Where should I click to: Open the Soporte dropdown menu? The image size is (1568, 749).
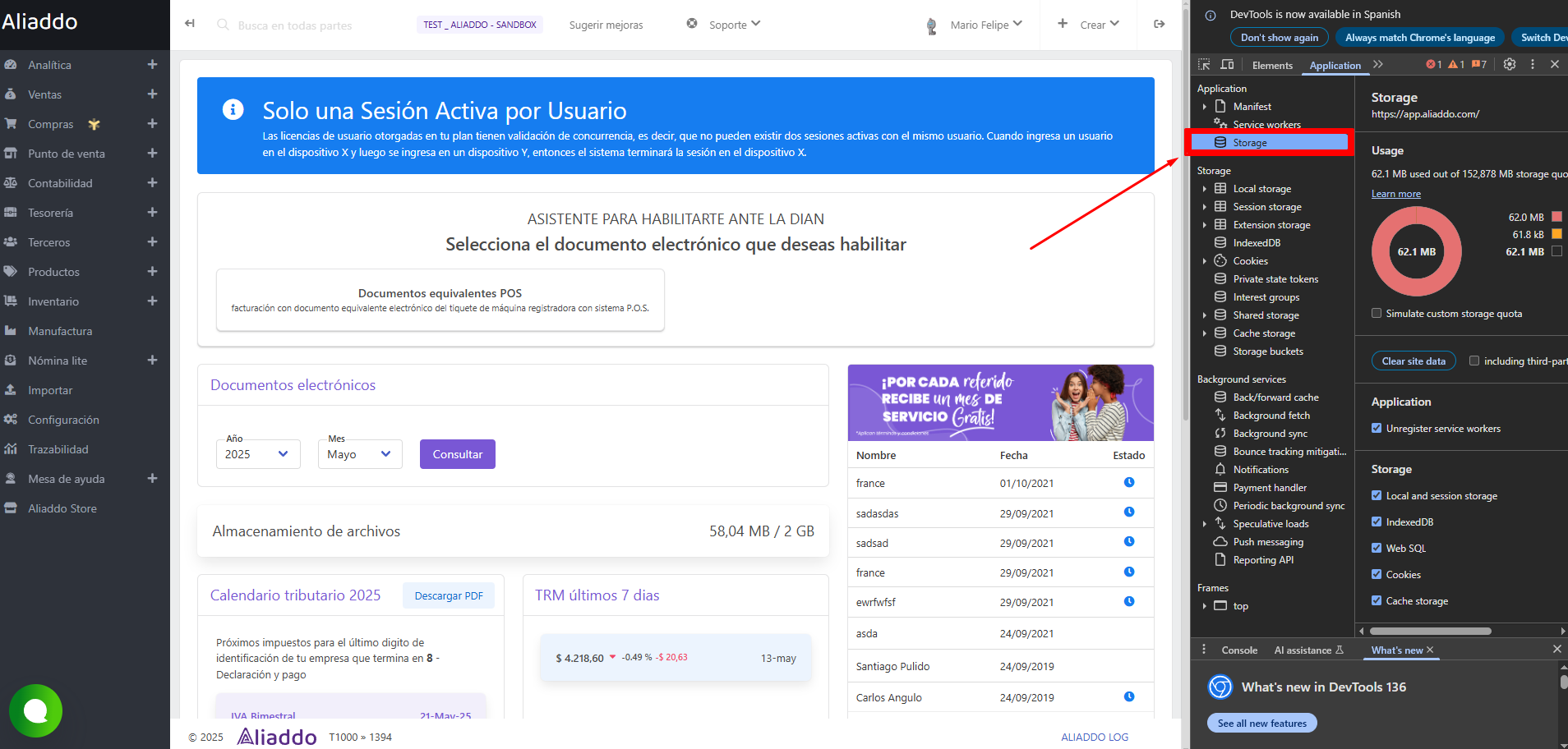tap(724, 25)
